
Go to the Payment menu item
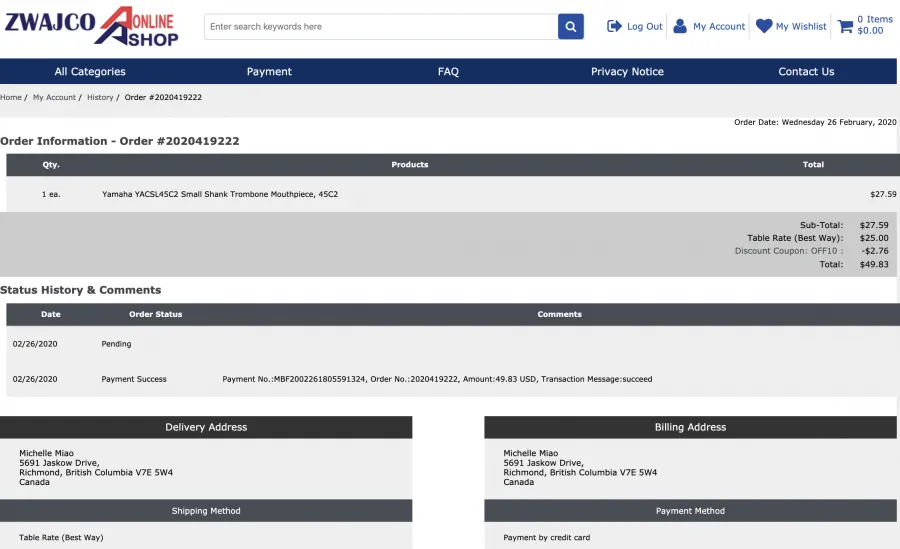click(269, 72)
